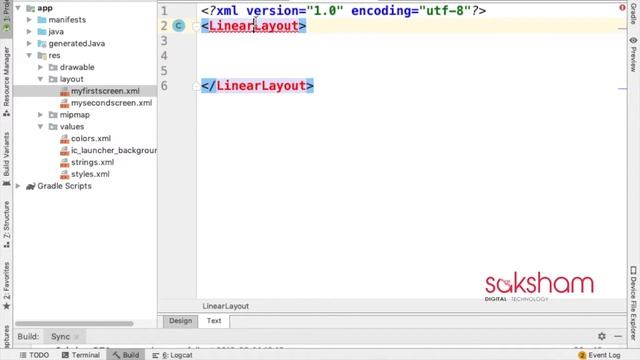This screenshot has height=360, width=640.
Task: Close the Sync build tab
Action: [x=77, y=337]
